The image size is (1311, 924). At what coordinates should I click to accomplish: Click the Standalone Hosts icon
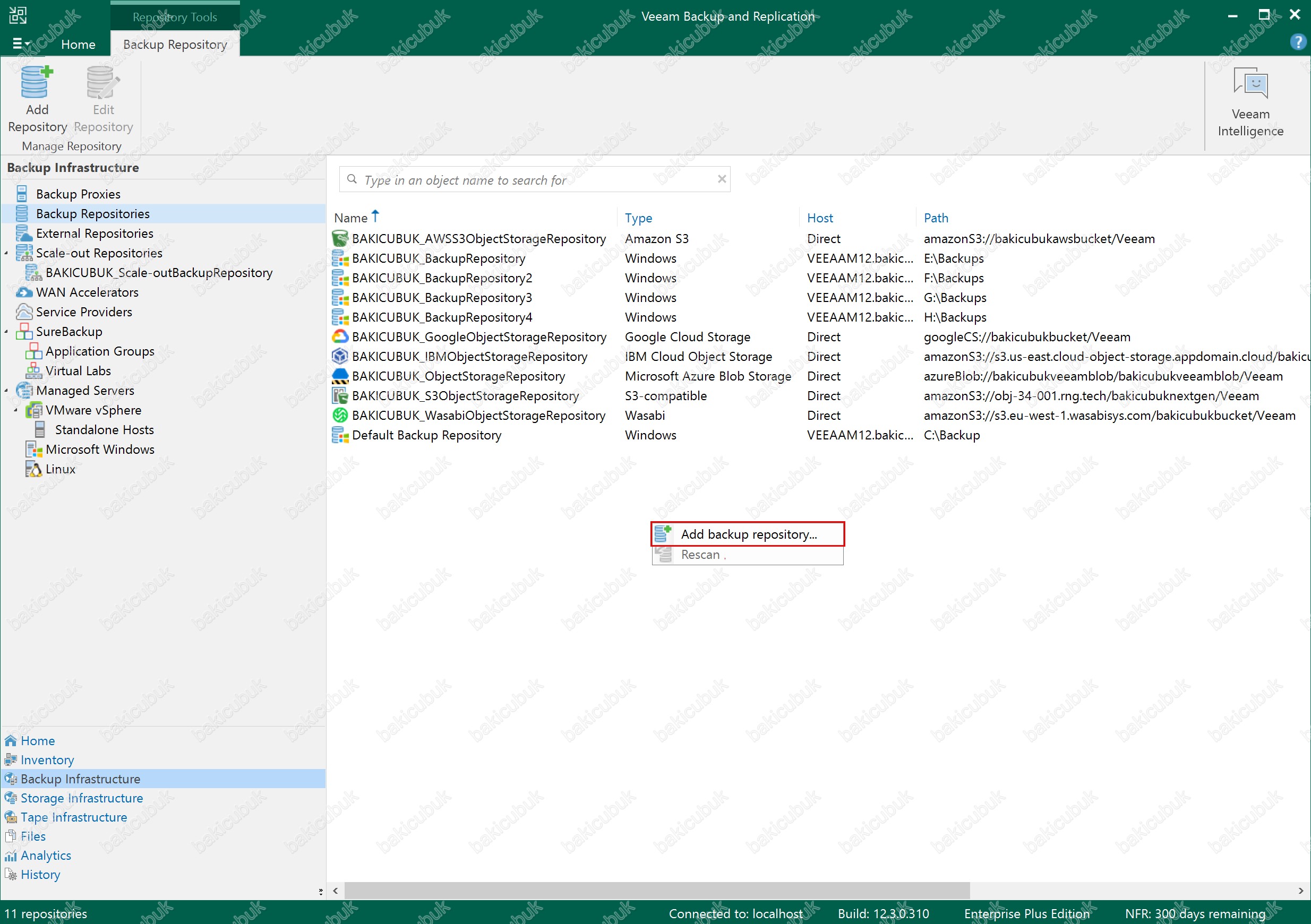click(x=40, y=429)
